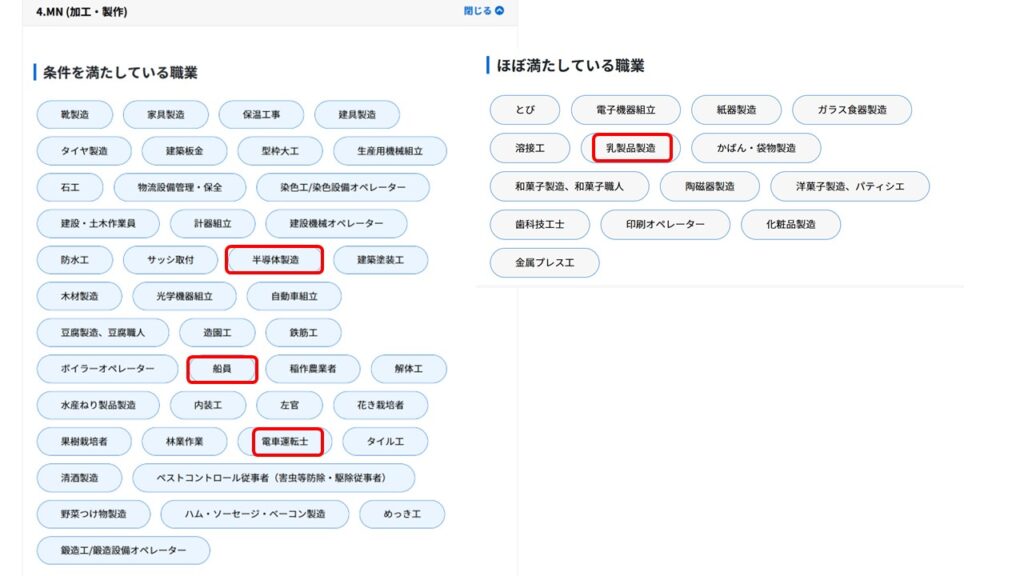Open the ペストコントロール従事者 tag
The width and height of the screenshot is (1024, 576).
pyautogui.click(x=273, y=478)
